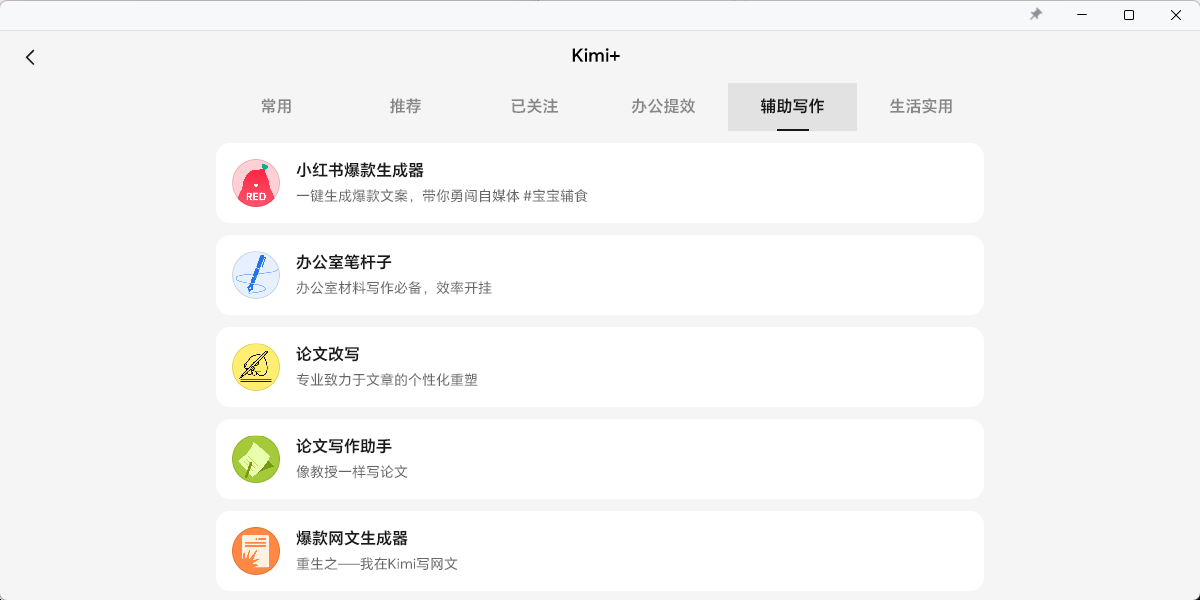The width and height of the screenshot is (1200, 600).
Task: Click the pin icon in title bar
Action: [x=1036, y=15]
